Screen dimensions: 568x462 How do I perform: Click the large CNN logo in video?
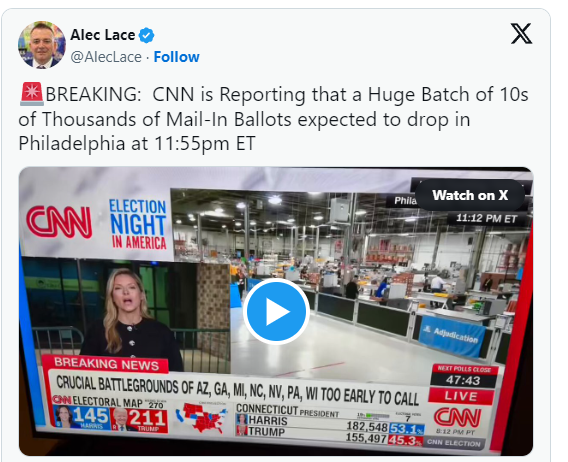[x=59, y=222]
